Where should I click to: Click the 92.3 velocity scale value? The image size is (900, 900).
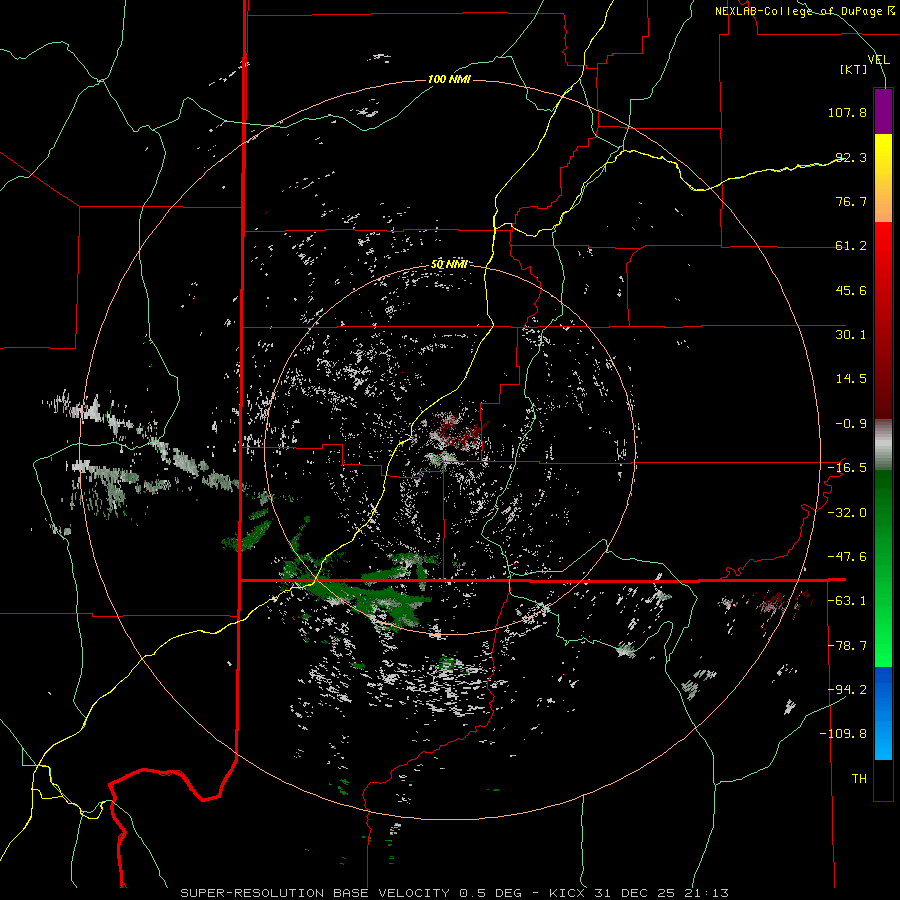coord(851,157)
